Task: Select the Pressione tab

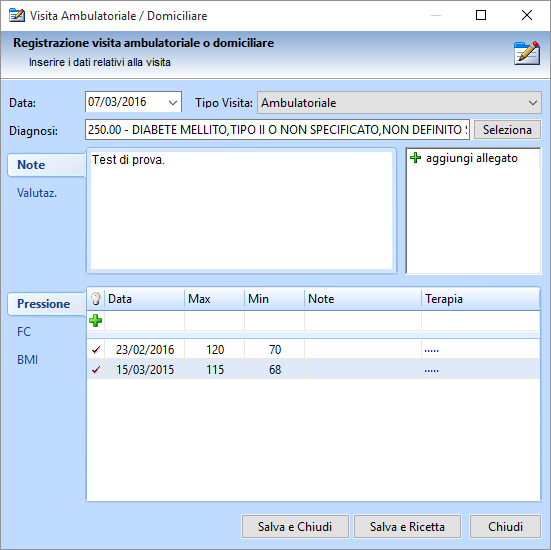Action: click(x=47, y=304)
